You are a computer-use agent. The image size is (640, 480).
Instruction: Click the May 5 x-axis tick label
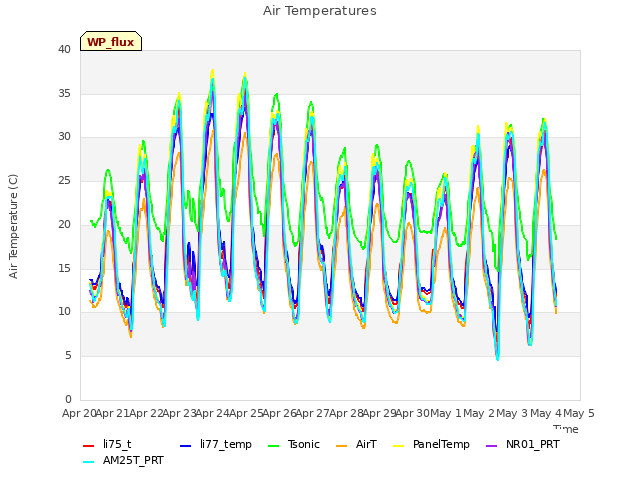click(579, 413)
